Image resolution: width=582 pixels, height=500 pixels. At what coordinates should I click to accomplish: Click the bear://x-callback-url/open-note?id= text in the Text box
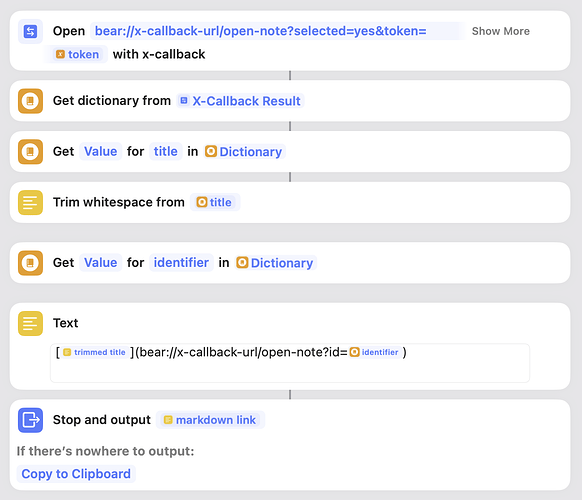tap(244, 352)
